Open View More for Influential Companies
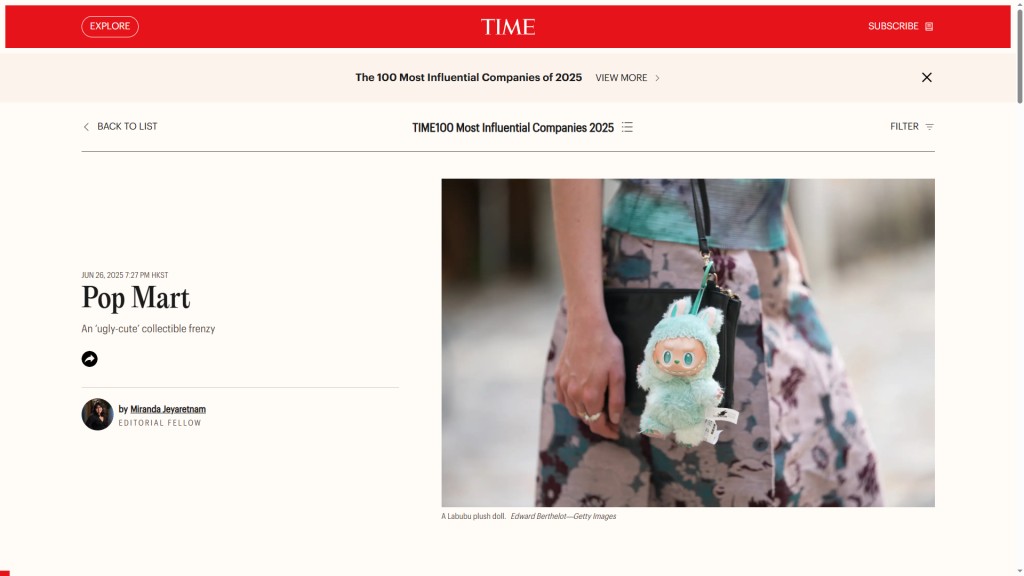1024x576 pixels. tap(621, 78)
